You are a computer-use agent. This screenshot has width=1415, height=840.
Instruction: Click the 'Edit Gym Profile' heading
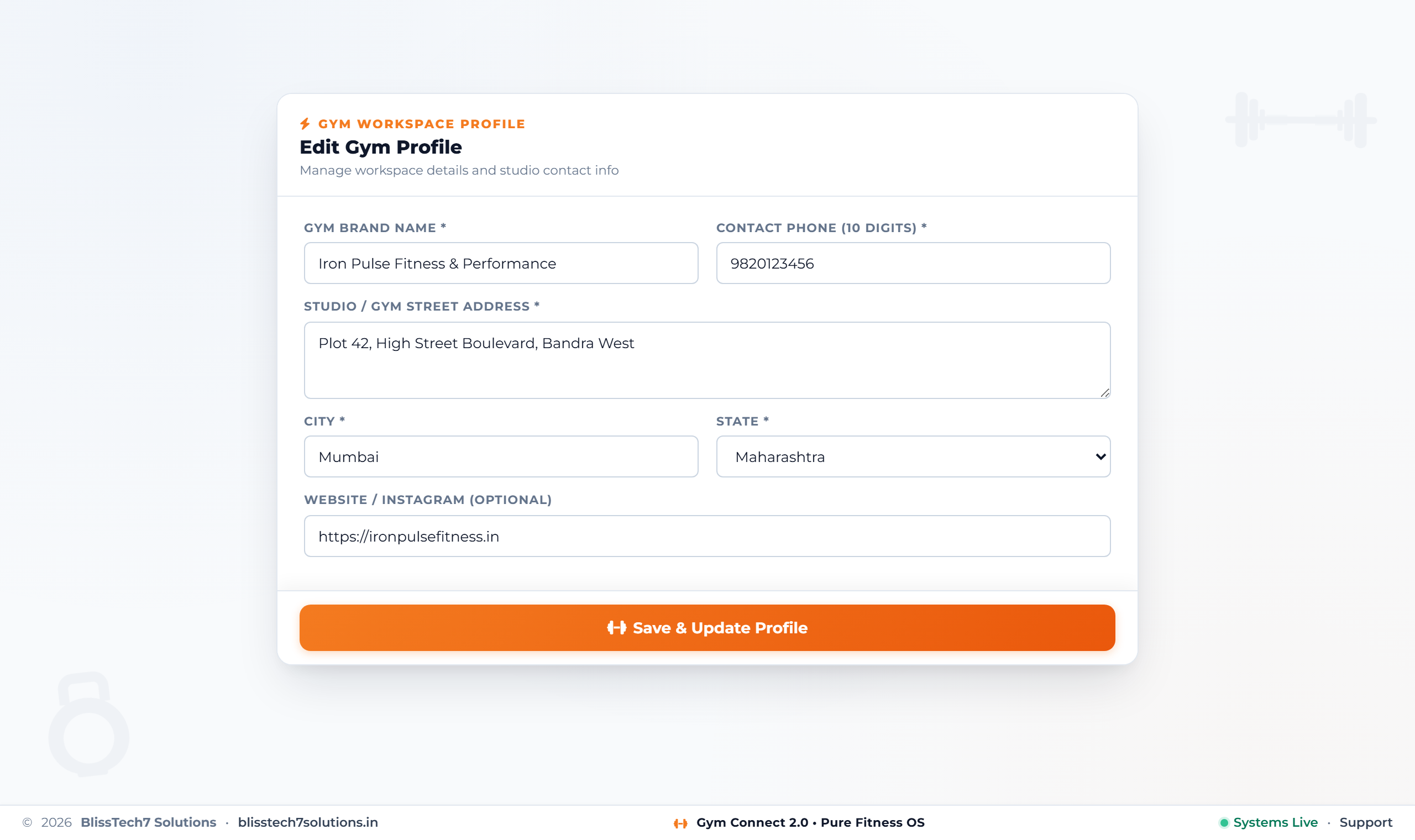click(380, 147)
